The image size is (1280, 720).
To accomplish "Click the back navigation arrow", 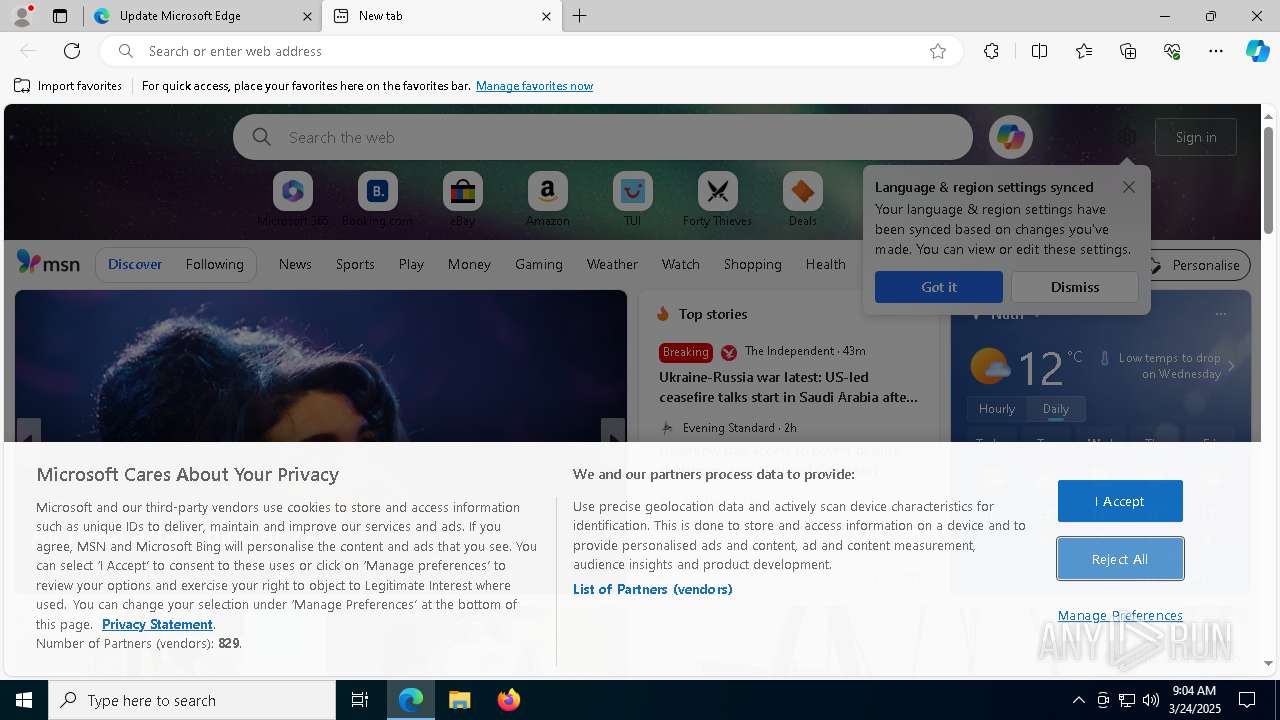I will tap(28, 51).
